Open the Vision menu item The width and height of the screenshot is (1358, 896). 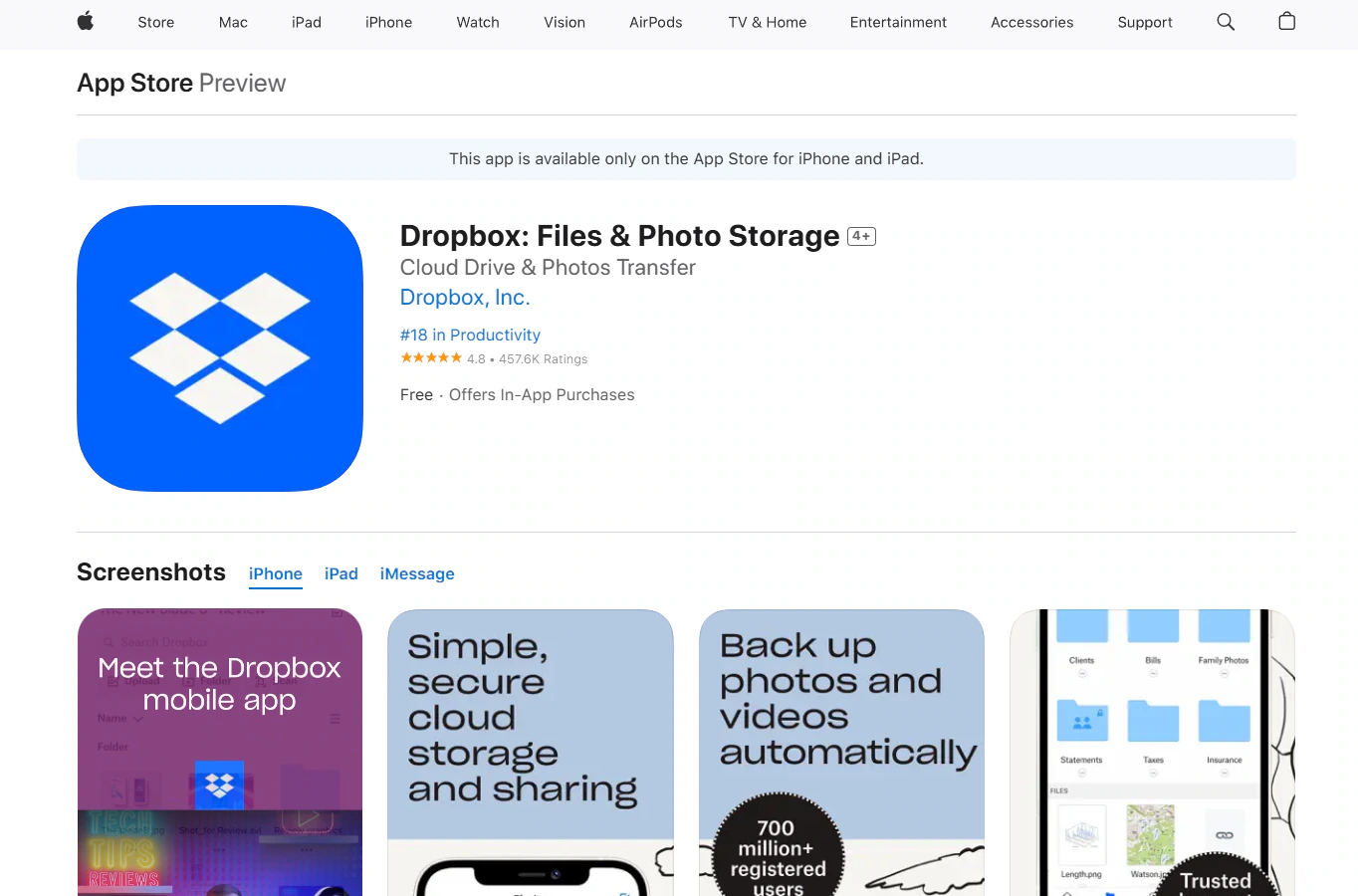565,22
